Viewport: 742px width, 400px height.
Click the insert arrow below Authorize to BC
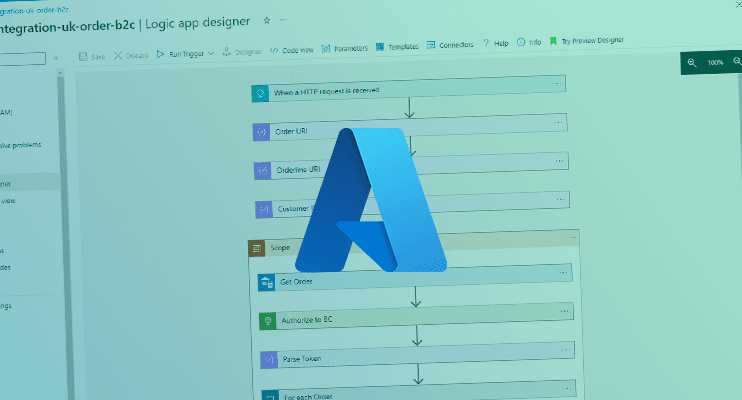(x=417, y=336)
